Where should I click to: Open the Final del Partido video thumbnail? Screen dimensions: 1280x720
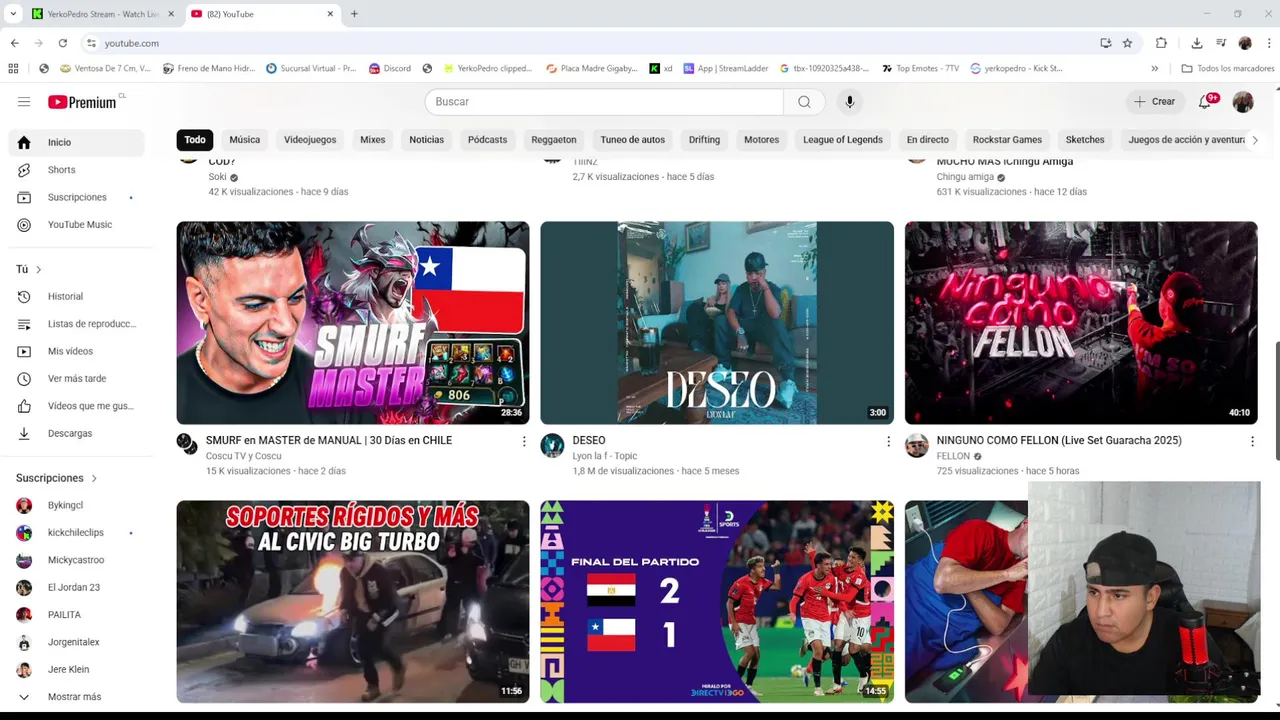pos(717,601)
